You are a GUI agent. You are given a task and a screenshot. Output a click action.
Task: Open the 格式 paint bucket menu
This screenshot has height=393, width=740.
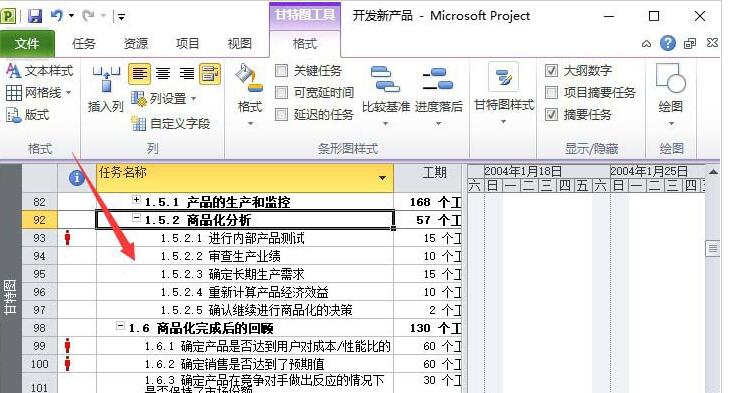pos(250,95)
